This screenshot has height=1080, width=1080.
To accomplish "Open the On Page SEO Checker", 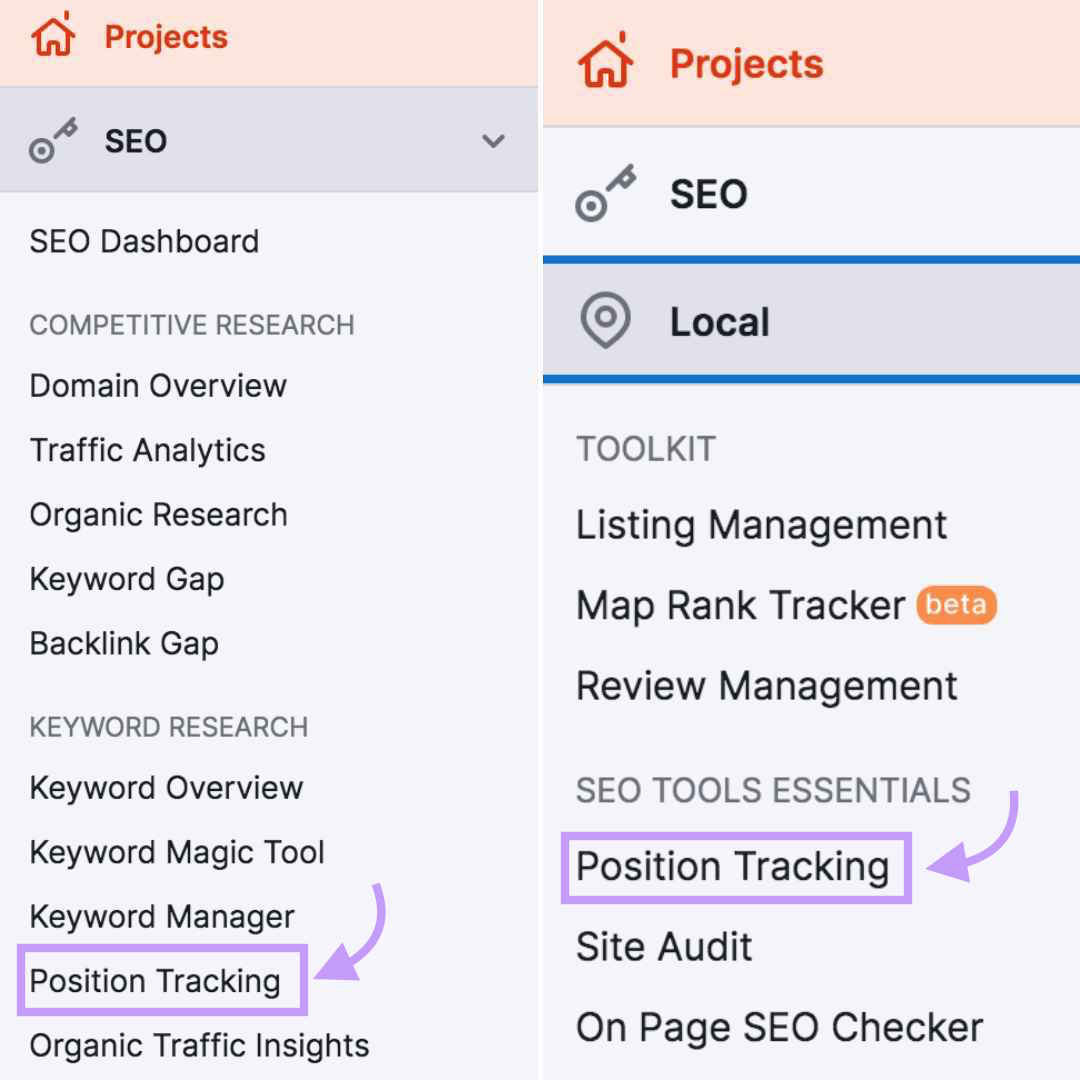I will tap(781, 1027).
